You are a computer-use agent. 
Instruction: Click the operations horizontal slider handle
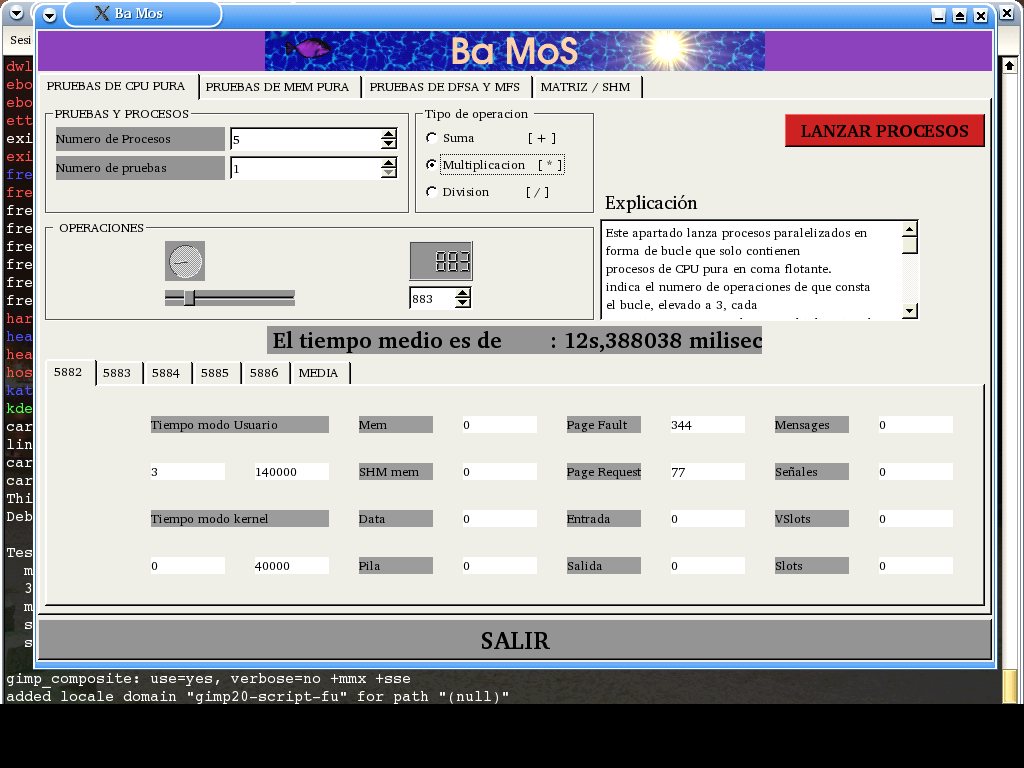(189, 297)
